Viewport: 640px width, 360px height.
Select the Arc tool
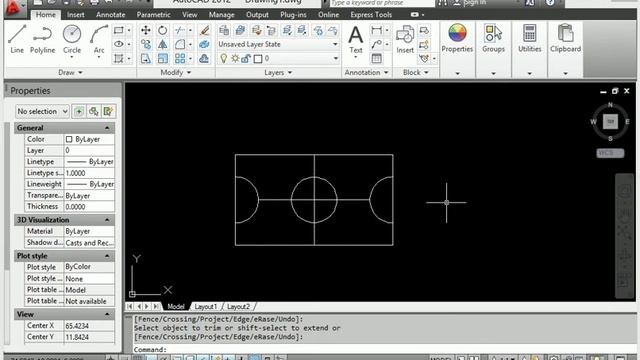pyautogui.click(x=99, y=39)
